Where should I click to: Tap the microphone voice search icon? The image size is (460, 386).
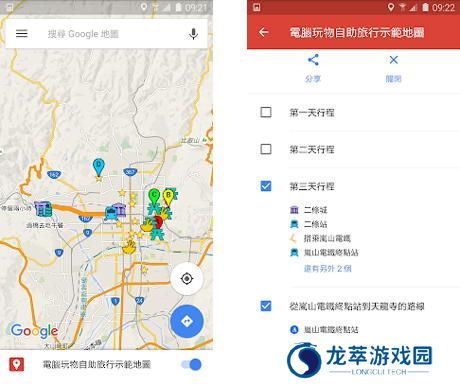coord(193,34)
